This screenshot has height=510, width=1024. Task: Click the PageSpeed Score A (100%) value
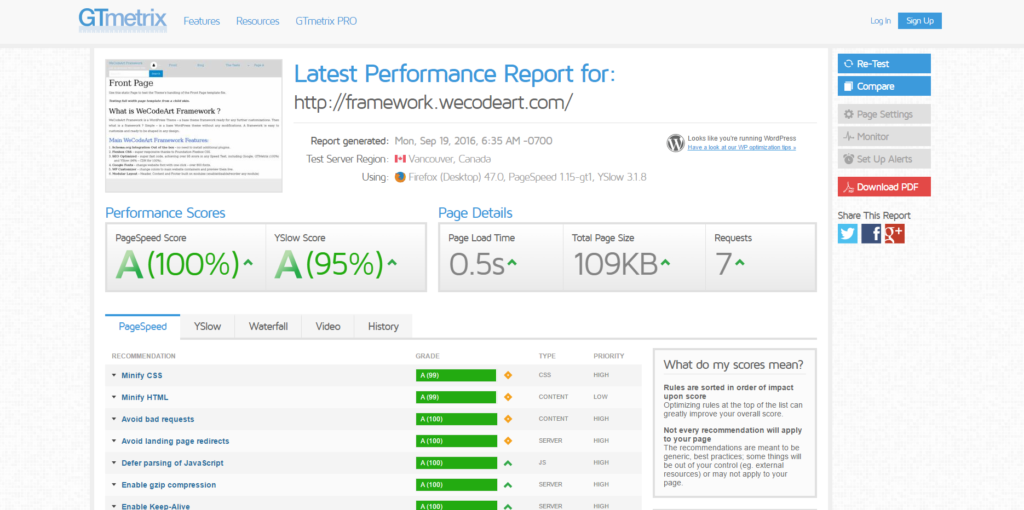click(x=178, y=264)
